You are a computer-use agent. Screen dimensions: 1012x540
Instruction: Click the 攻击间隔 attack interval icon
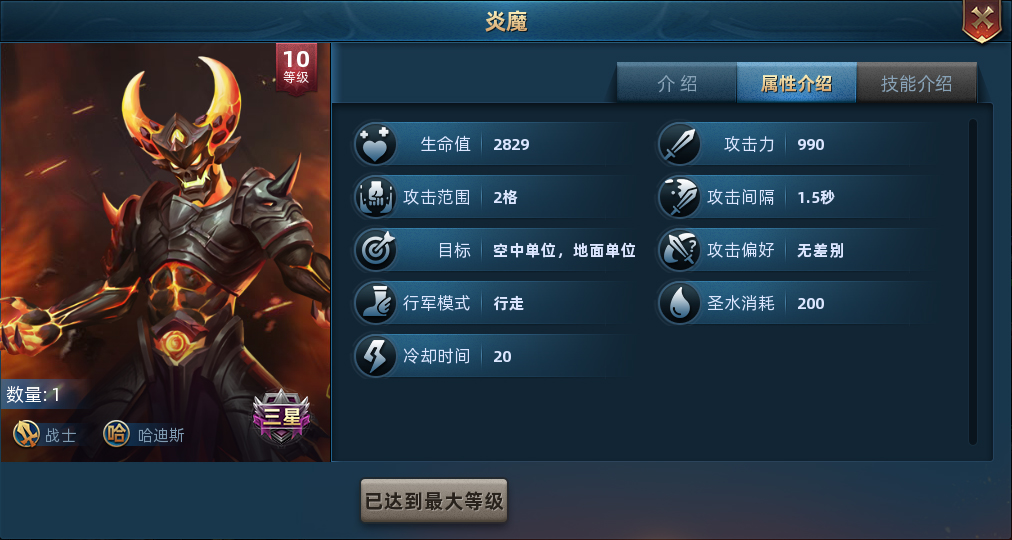[x=679, y=197]
